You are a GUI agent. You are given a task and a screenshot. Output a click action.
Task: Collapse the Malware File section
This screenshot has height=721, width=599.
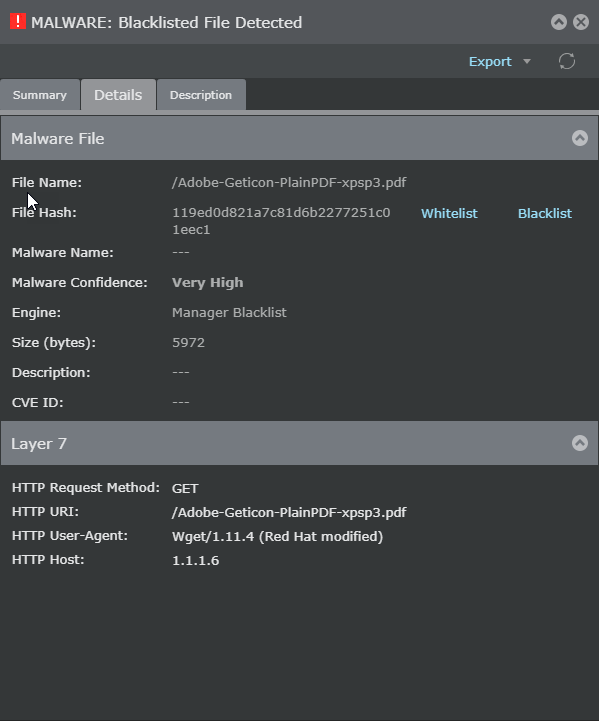coord(580,138)
